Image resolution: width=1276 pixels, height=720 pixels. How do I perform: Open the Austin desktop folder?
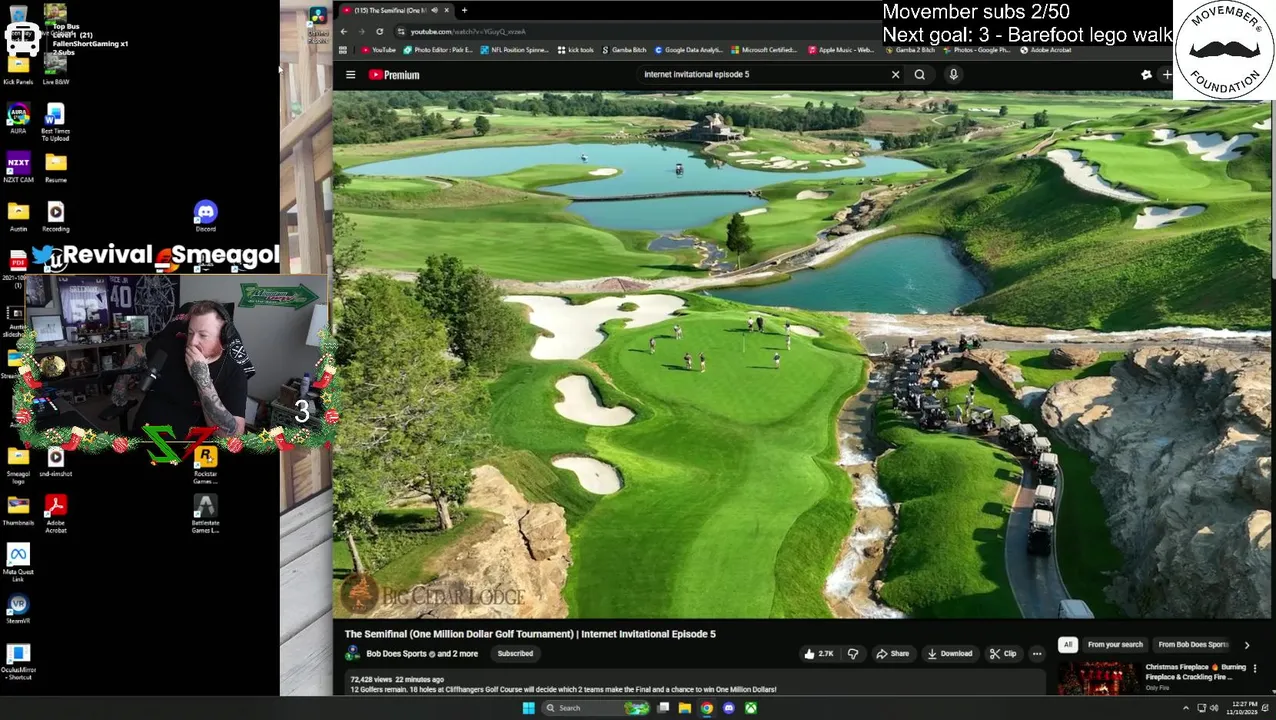click(18, 216)
